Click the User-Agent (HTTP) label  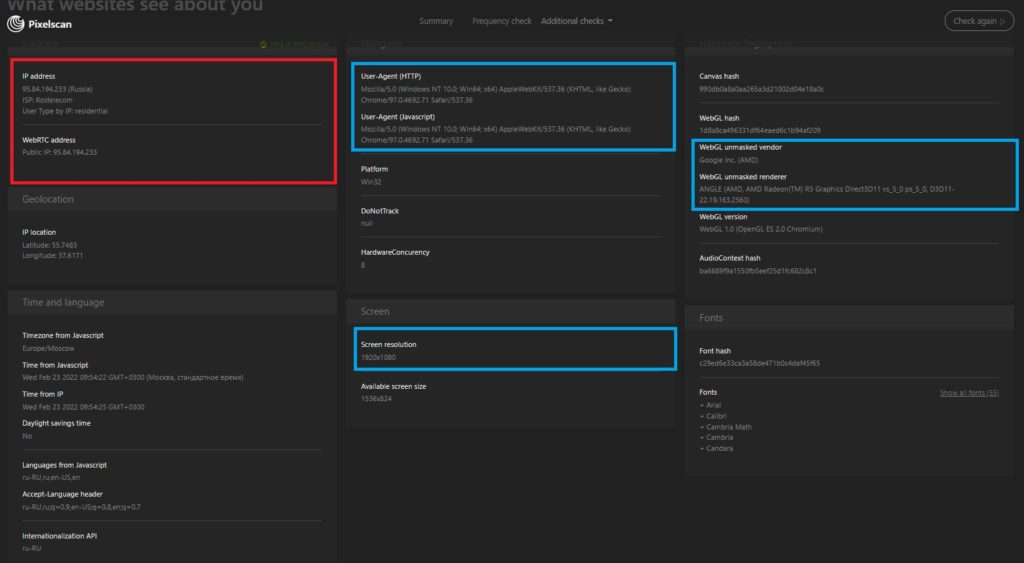[x=391, y=76]
